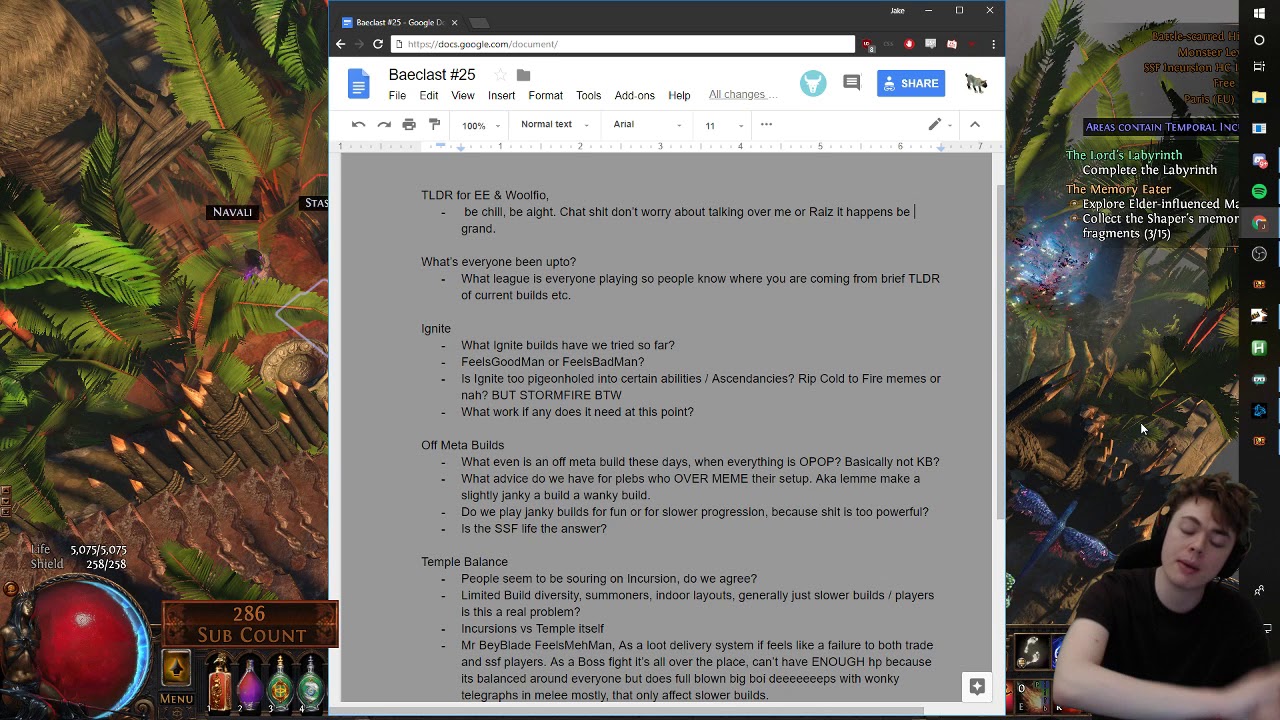
Task: Click the Jake Chrome profile button
Action: pos(897,10)
